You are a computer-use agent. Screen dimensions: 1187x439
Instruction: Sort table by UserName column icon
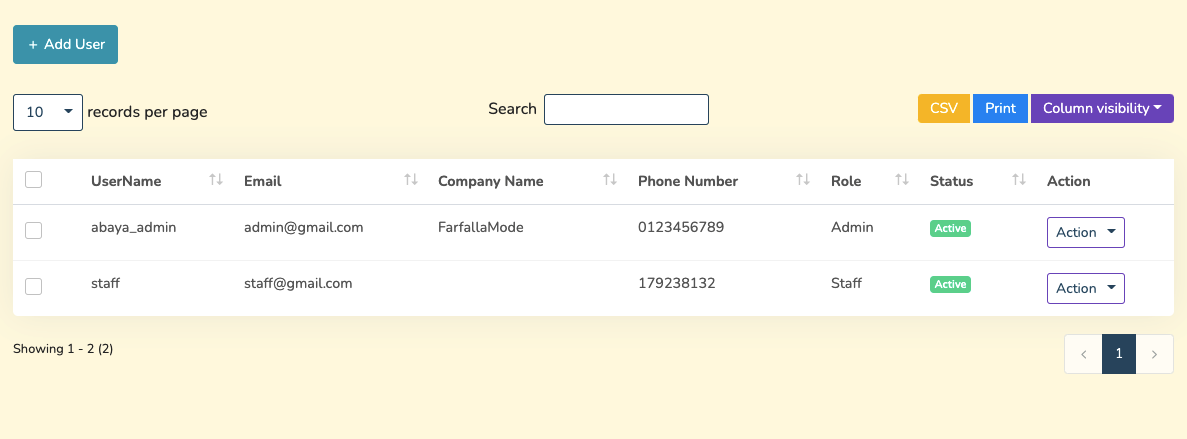pos(215,180)
